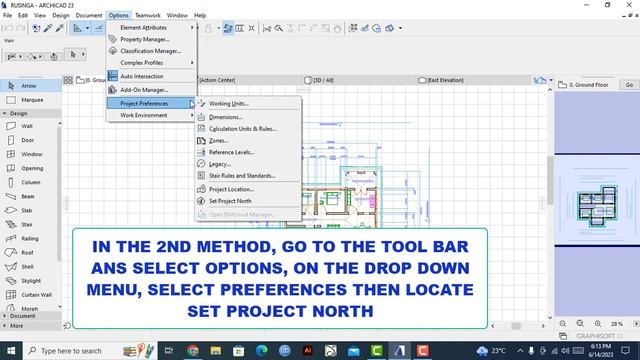Choose Stair Rules and Standards...
Screen dimensions: 640x360
pos(248,176)
